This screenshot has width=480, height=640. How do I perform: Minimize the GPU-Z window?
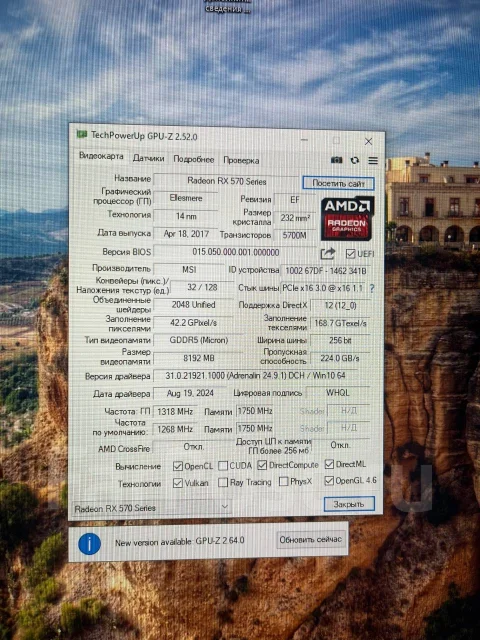coord(304,140)
